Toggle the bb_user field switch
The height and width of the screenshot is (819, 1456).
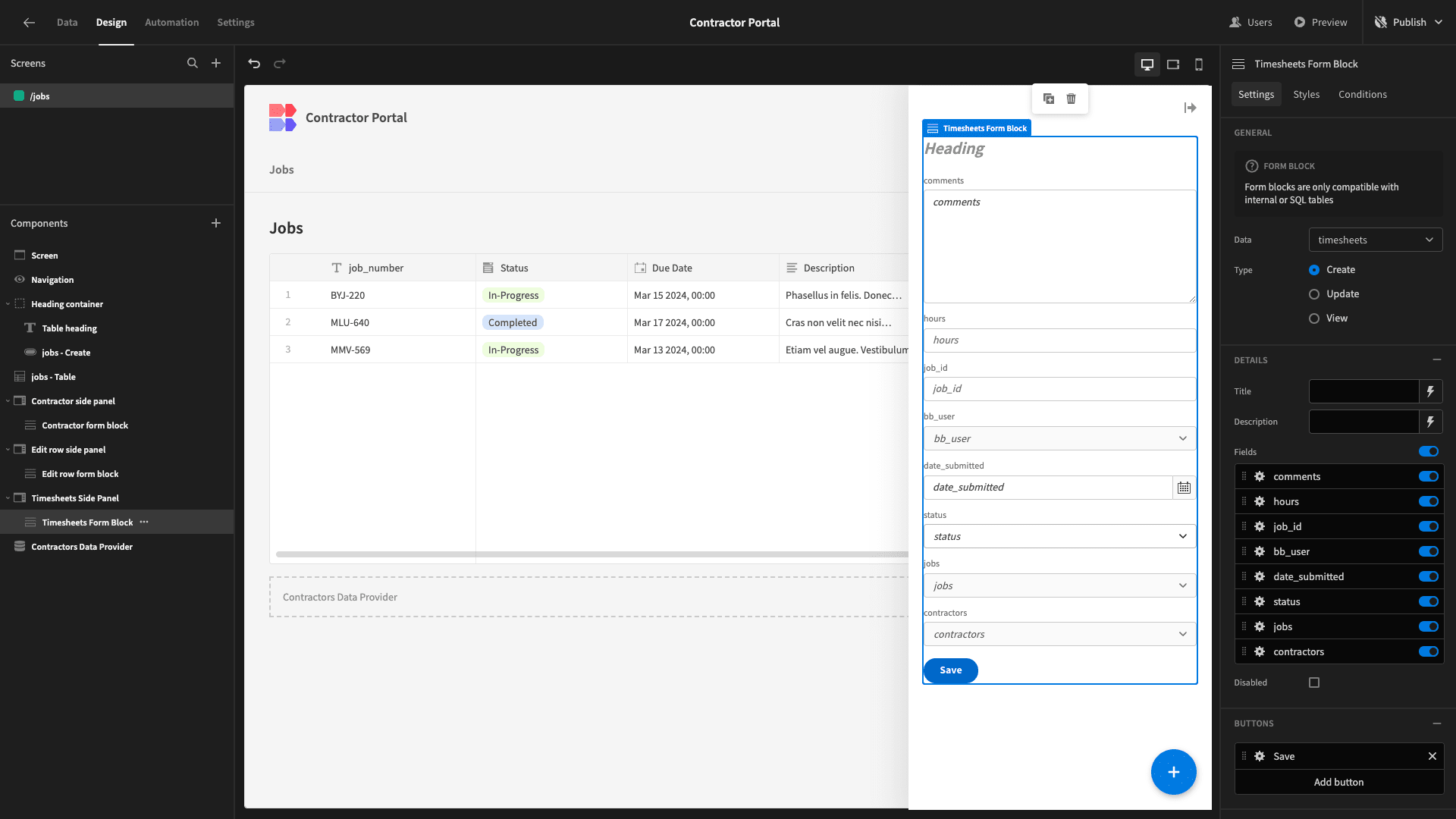(1429, 552)
